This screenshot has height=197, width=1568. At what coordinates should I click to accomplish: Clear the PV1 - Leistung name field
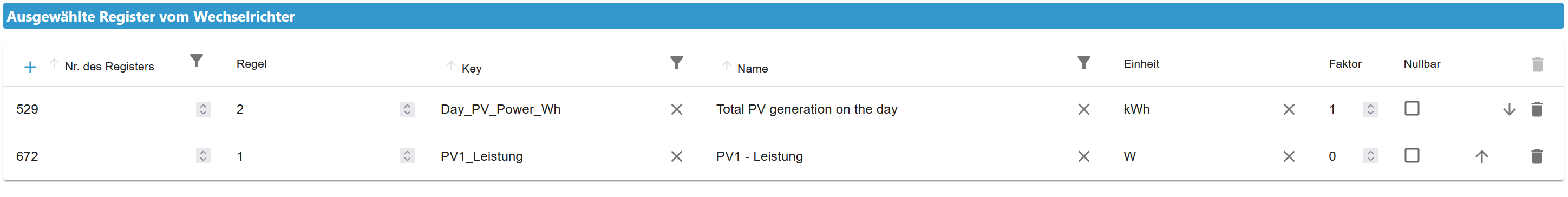(x=1083, y=156)
